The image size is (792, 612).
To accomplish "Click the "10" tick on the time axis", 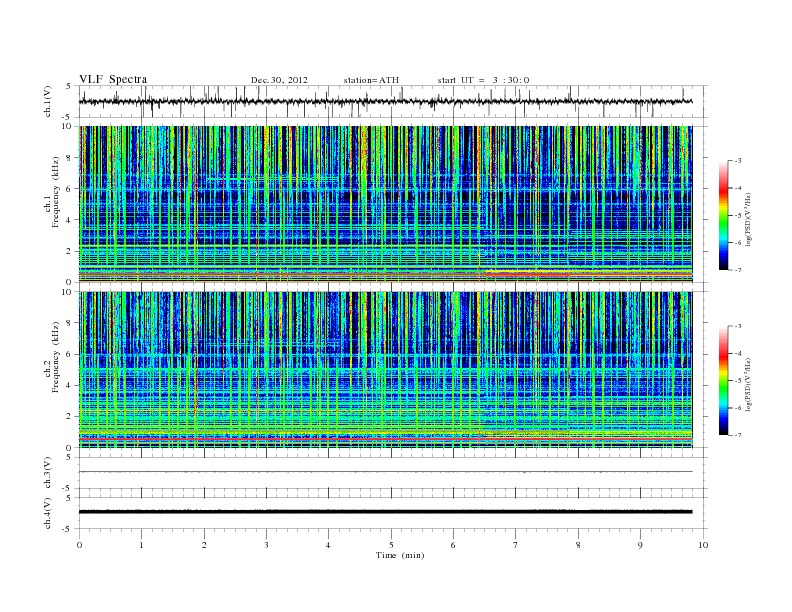I will (x=703, y=545).
